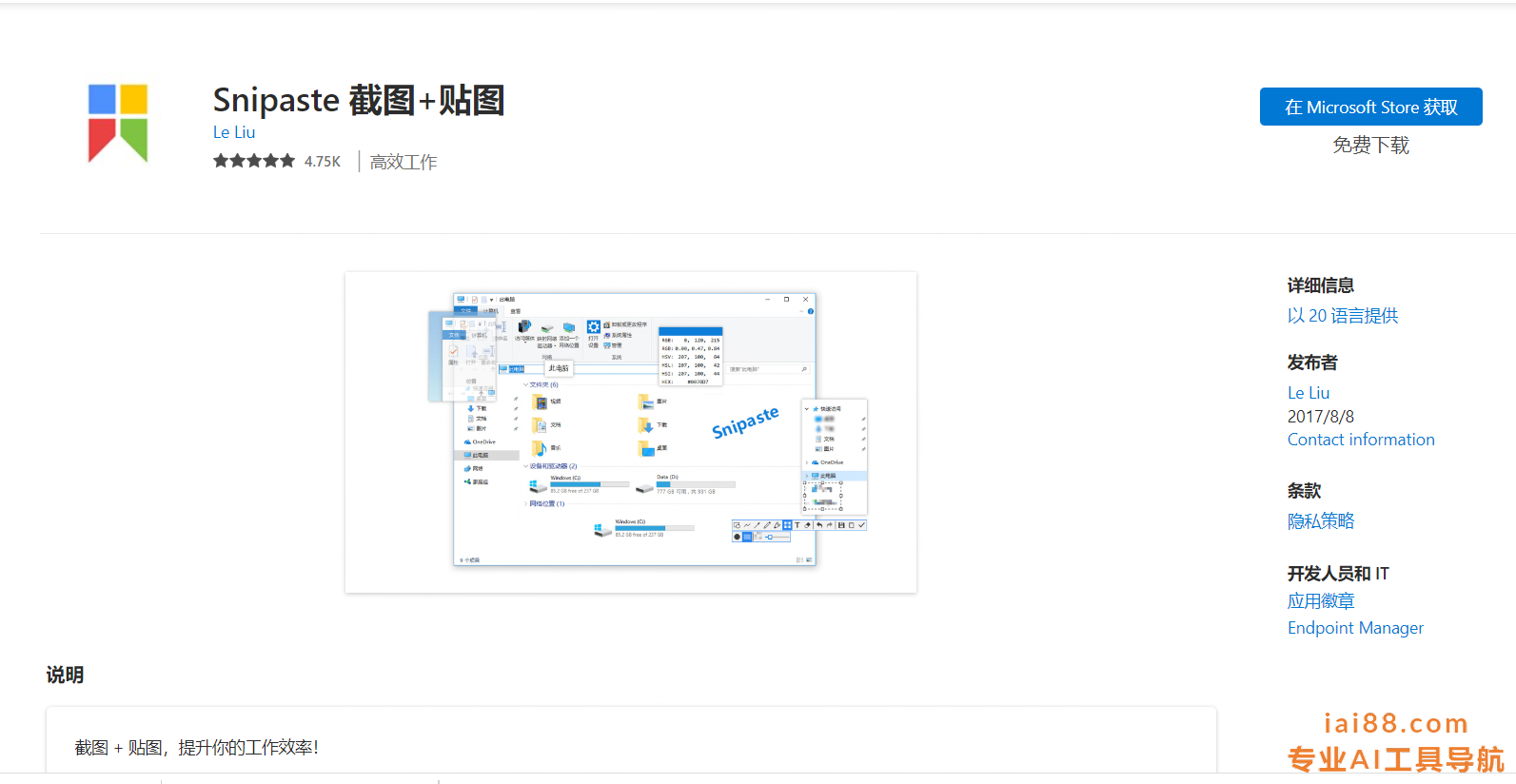Open the Contact information link
The image size is (1516, 784).
[x=1361, y=440]
